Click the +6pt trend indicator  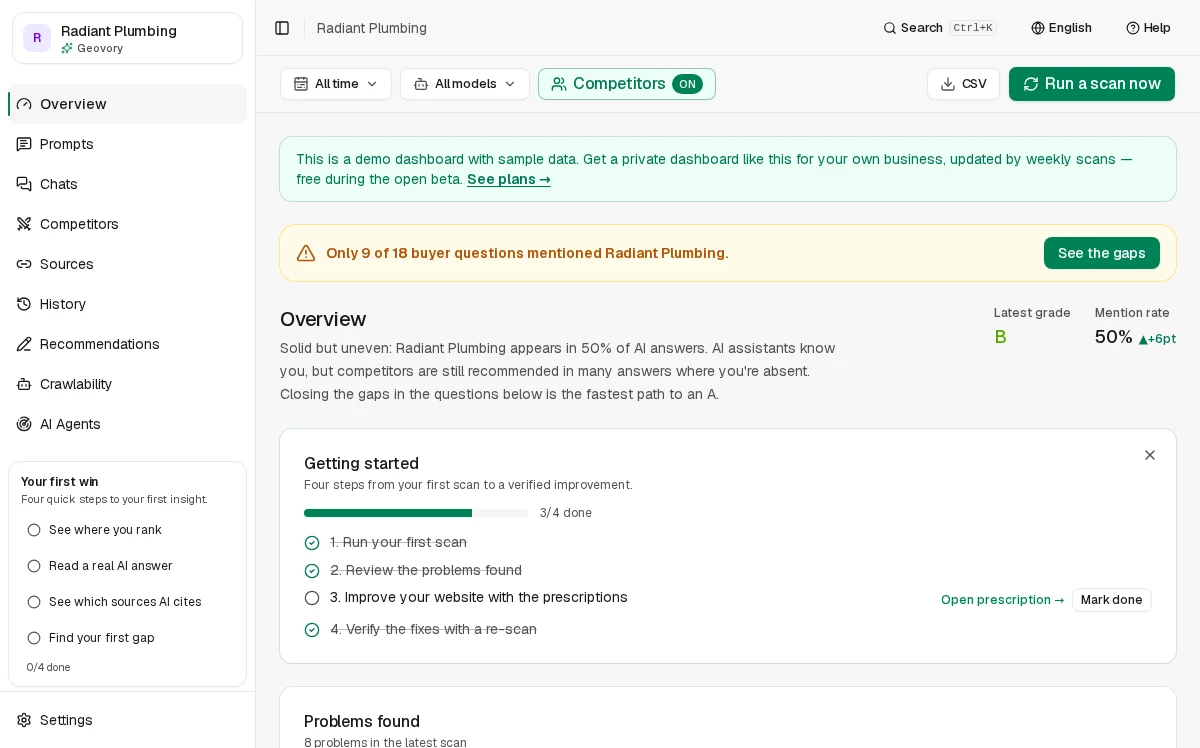(x=1157, y=339)
